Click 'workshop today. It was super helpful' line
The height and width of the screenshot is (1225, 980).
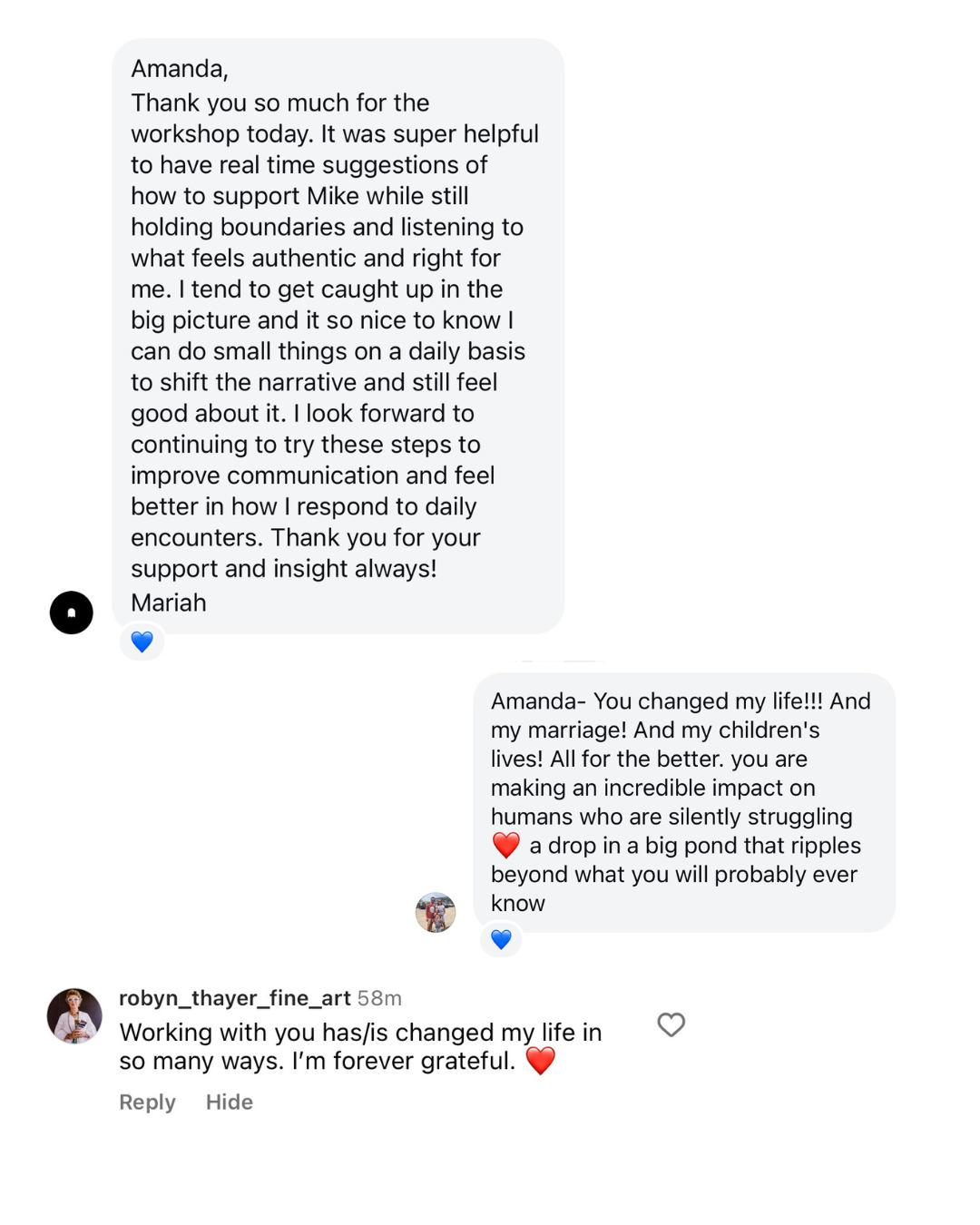335,133
